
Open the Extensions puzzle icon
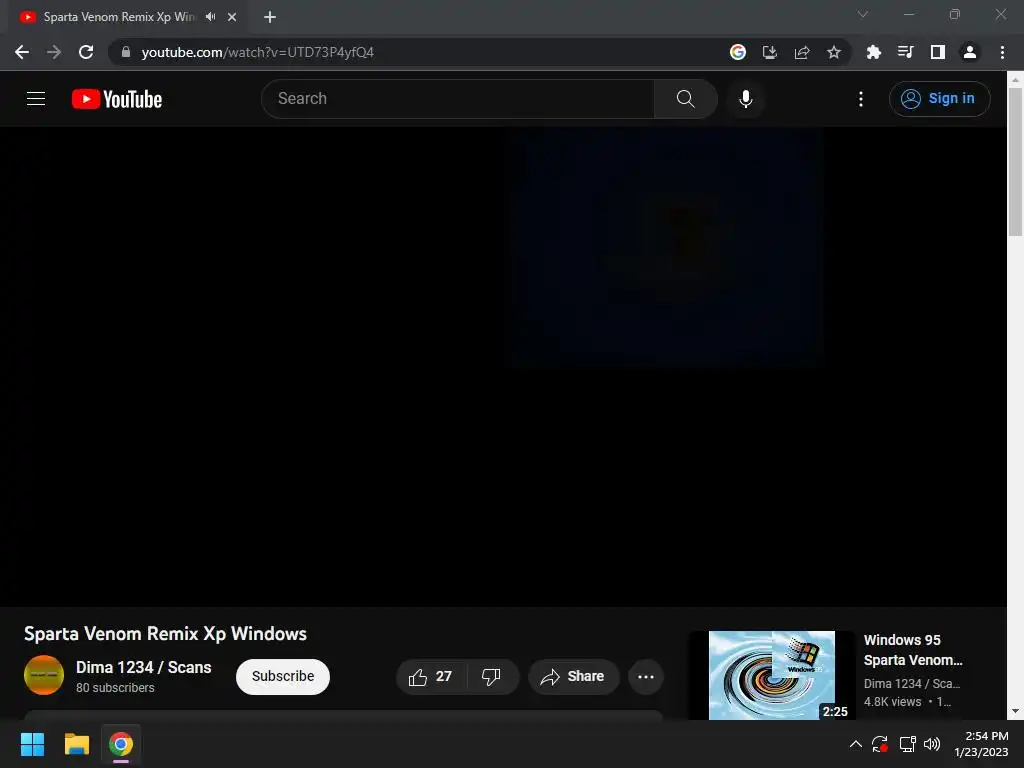point(874,52)
